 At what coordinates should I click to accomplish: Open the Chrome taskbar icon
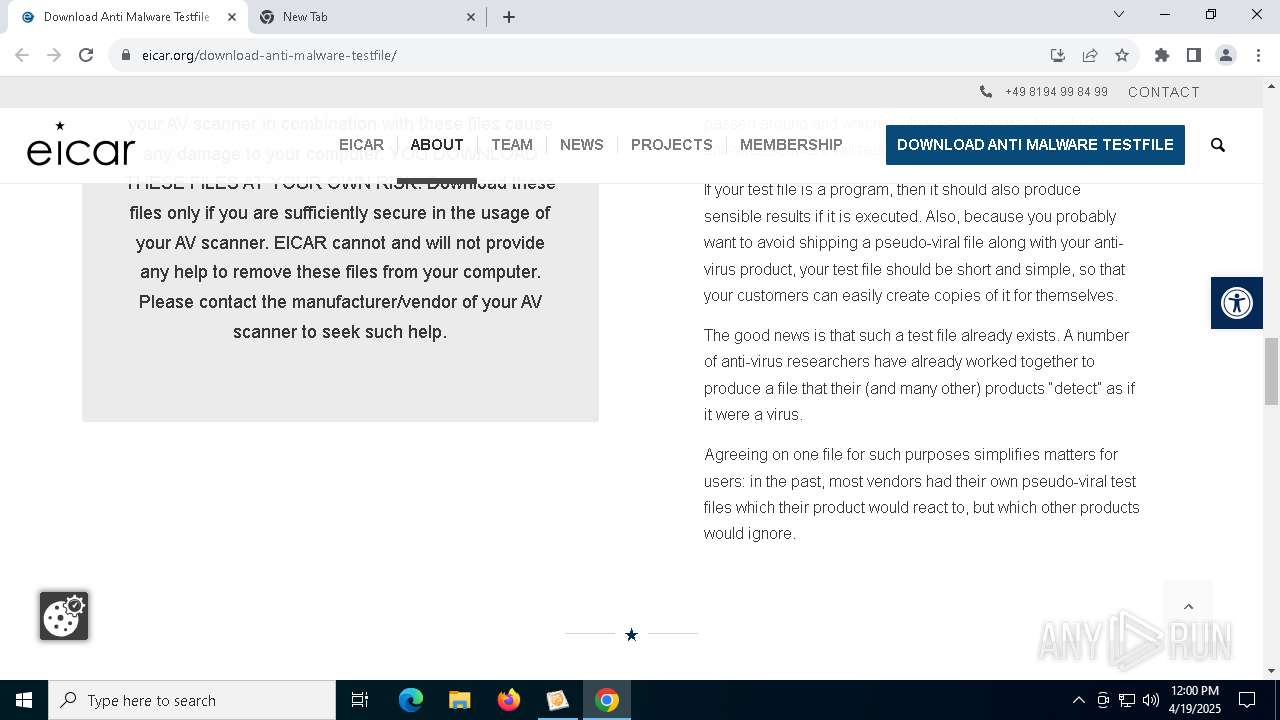point(607,700)
